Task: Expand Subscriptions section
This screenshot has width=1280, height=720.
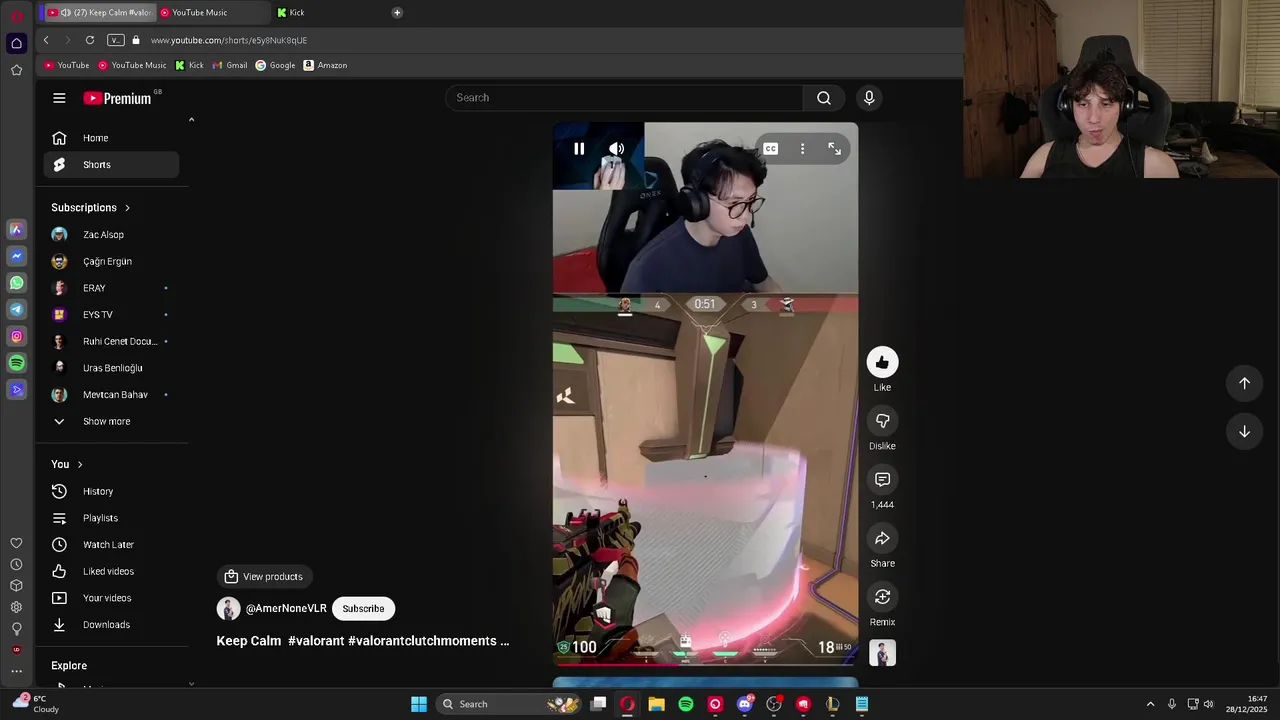Action: pos(91,208)
